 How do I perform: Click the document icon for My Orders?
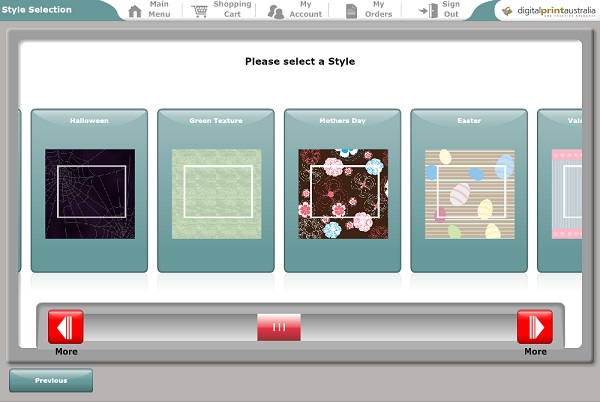click(351, 11)
